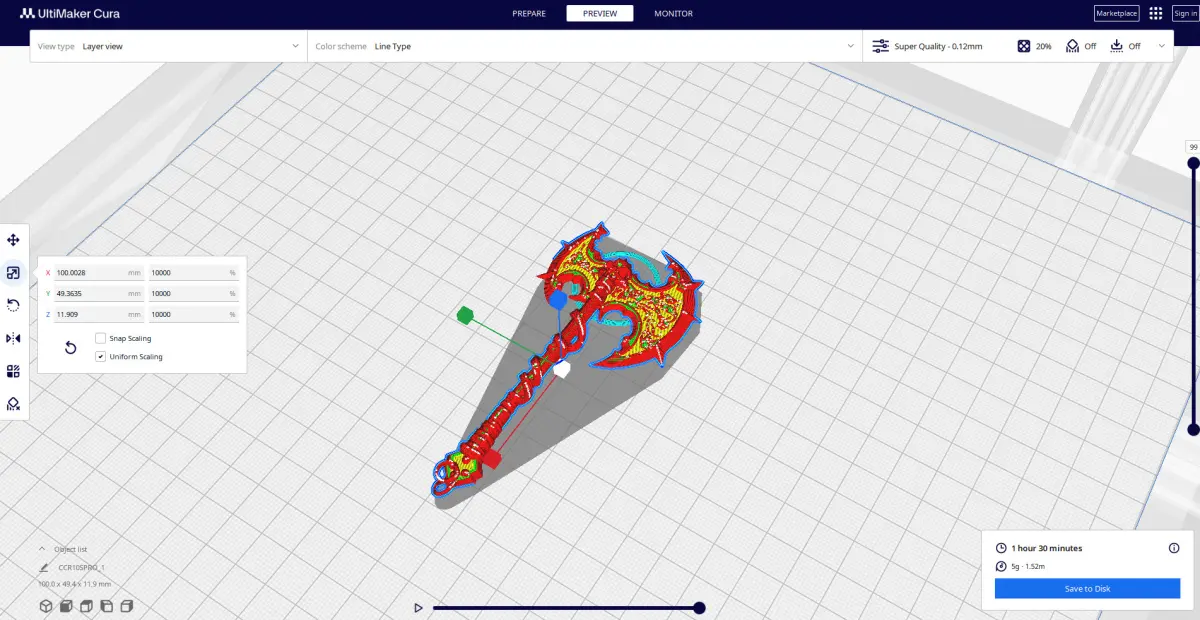The image size is (1200, 620).
Task: Click the "5g · 1.52m" material usage text
Action: 1029,566
